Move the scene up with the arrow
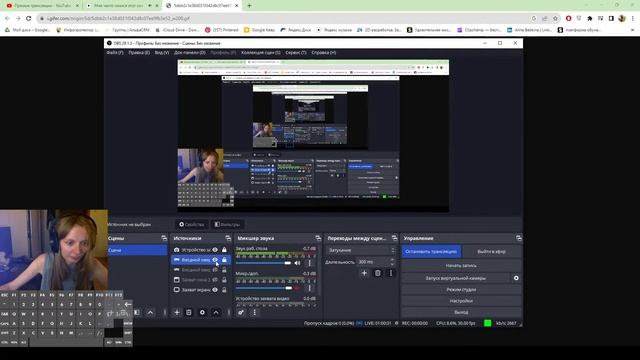The image size is (640, 360). (150, 312)
